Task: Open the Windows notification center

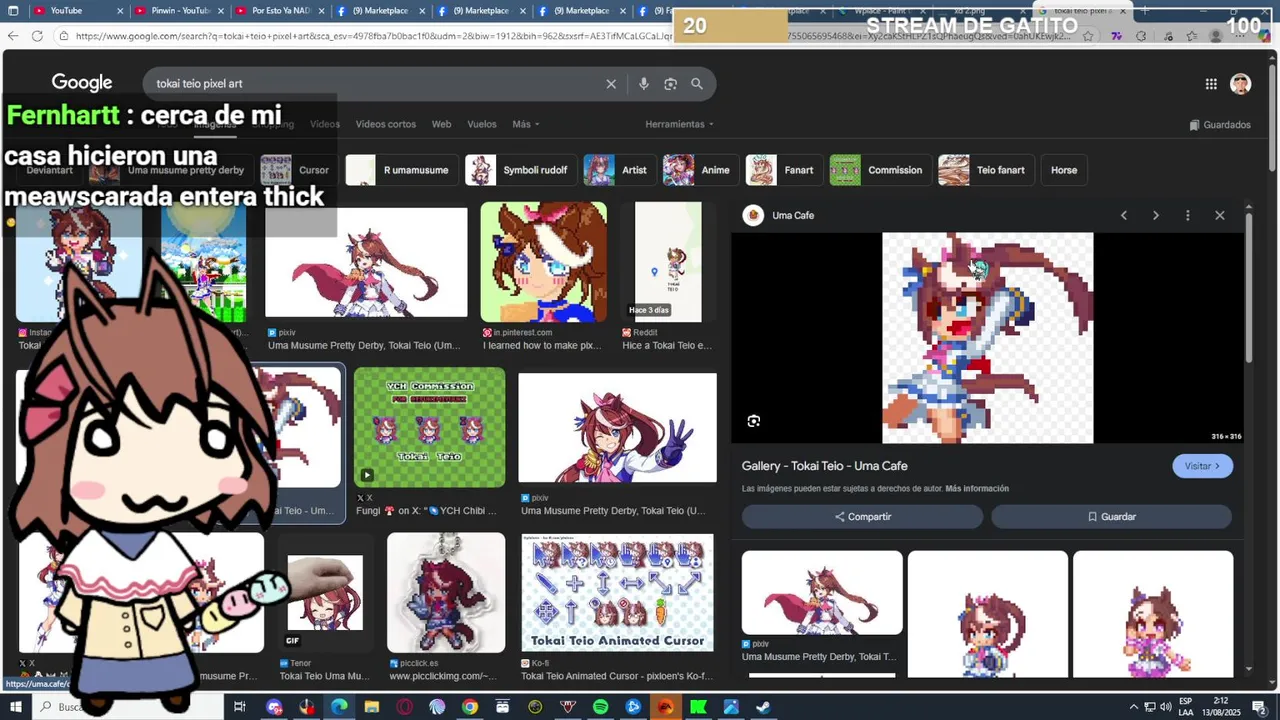Action: [1259, 707]
